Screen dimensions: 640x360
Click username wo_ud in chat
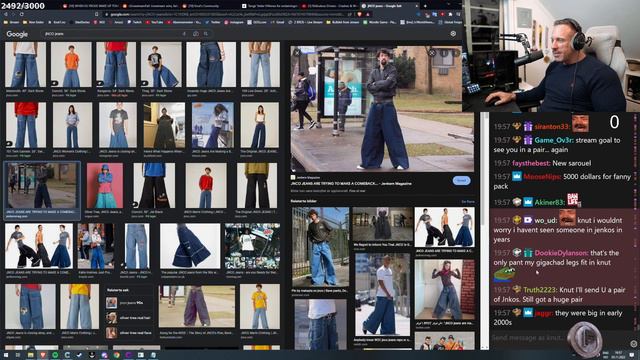click(x=545, y=220)
